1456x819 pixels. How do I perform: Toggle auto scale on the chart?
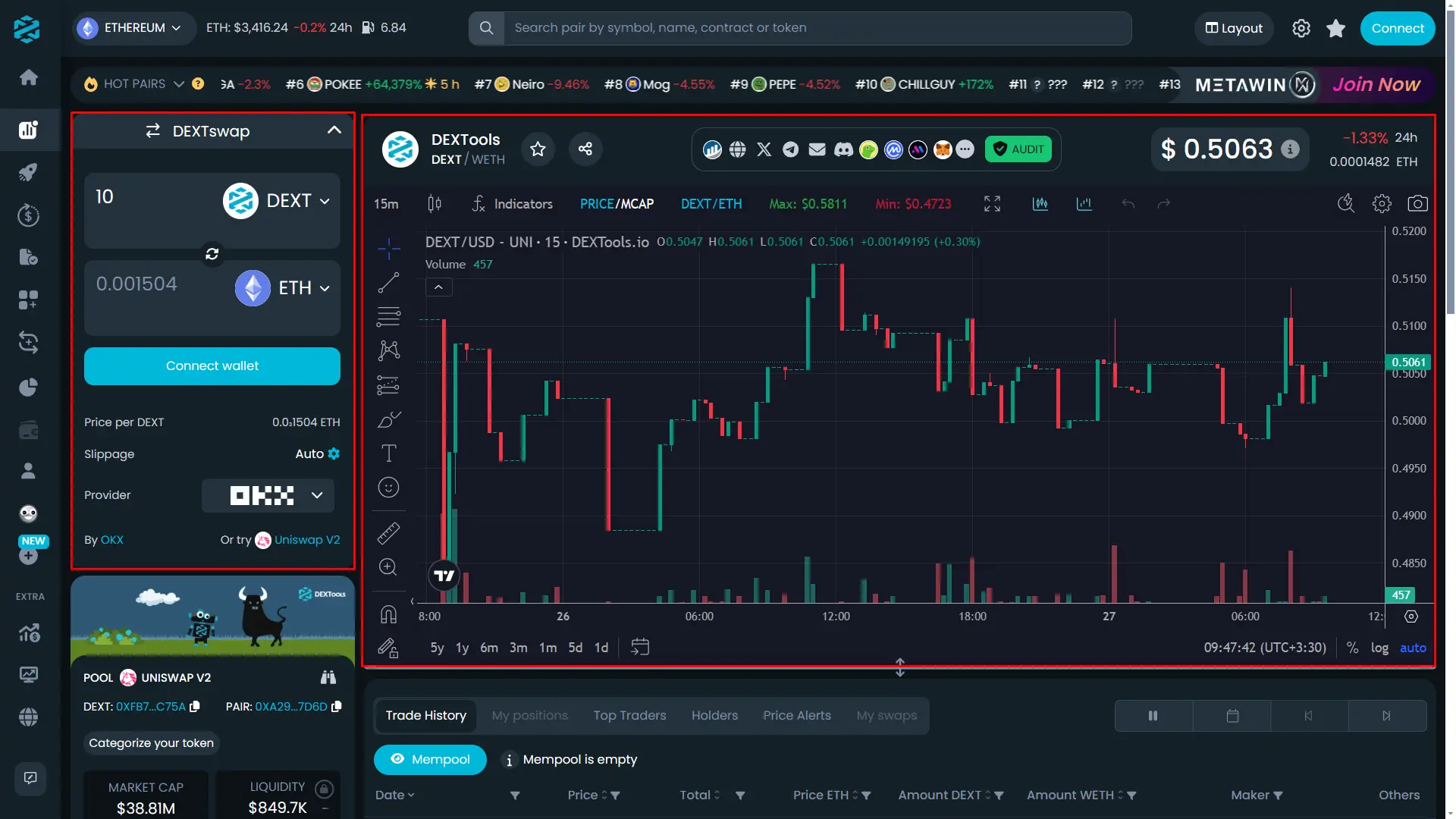coord(1413,648)
